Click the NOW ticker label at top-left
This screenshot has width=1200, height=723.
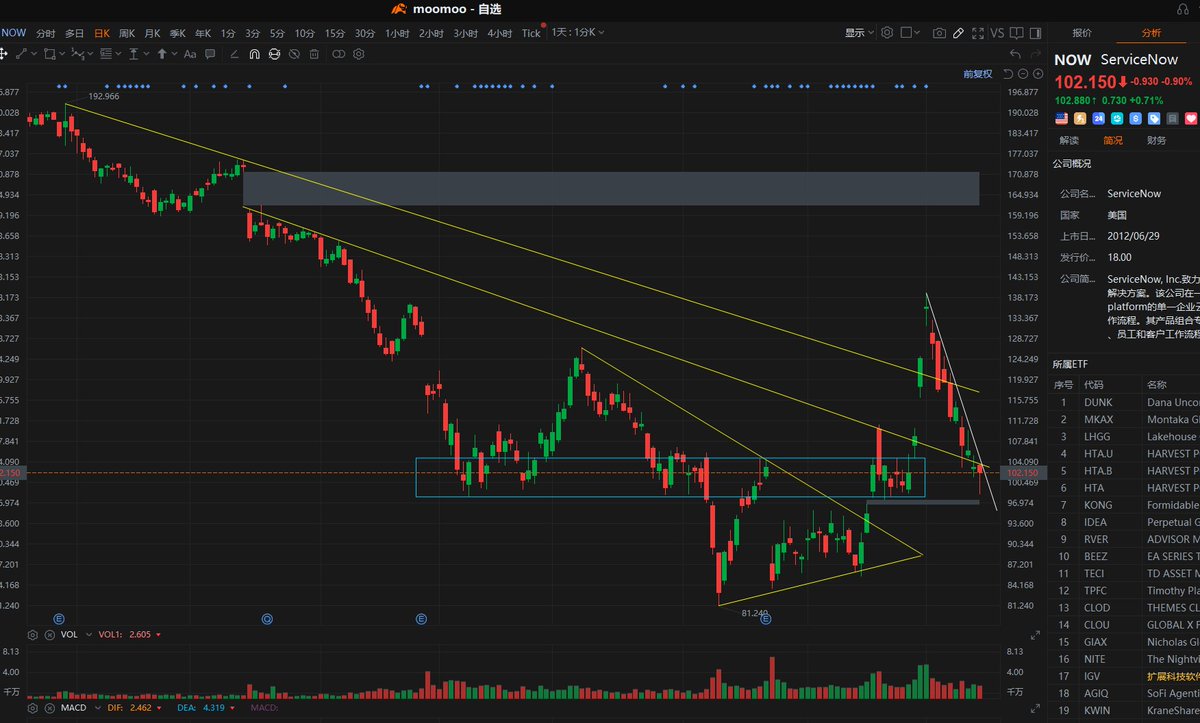[14, 33]
